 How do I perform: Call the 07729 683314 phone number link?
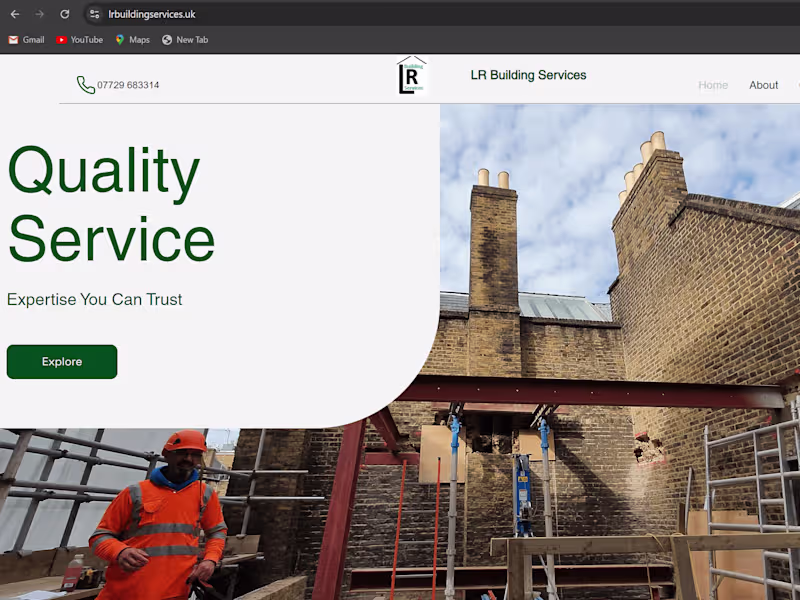(125, 85)
